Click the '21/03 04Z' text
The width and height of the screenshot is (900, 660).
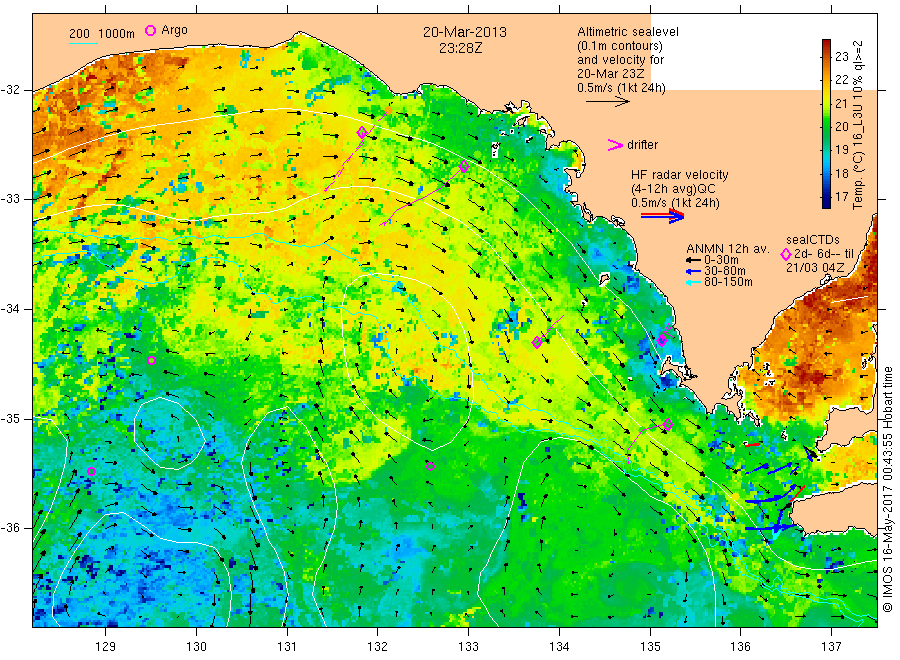[815, 267]
